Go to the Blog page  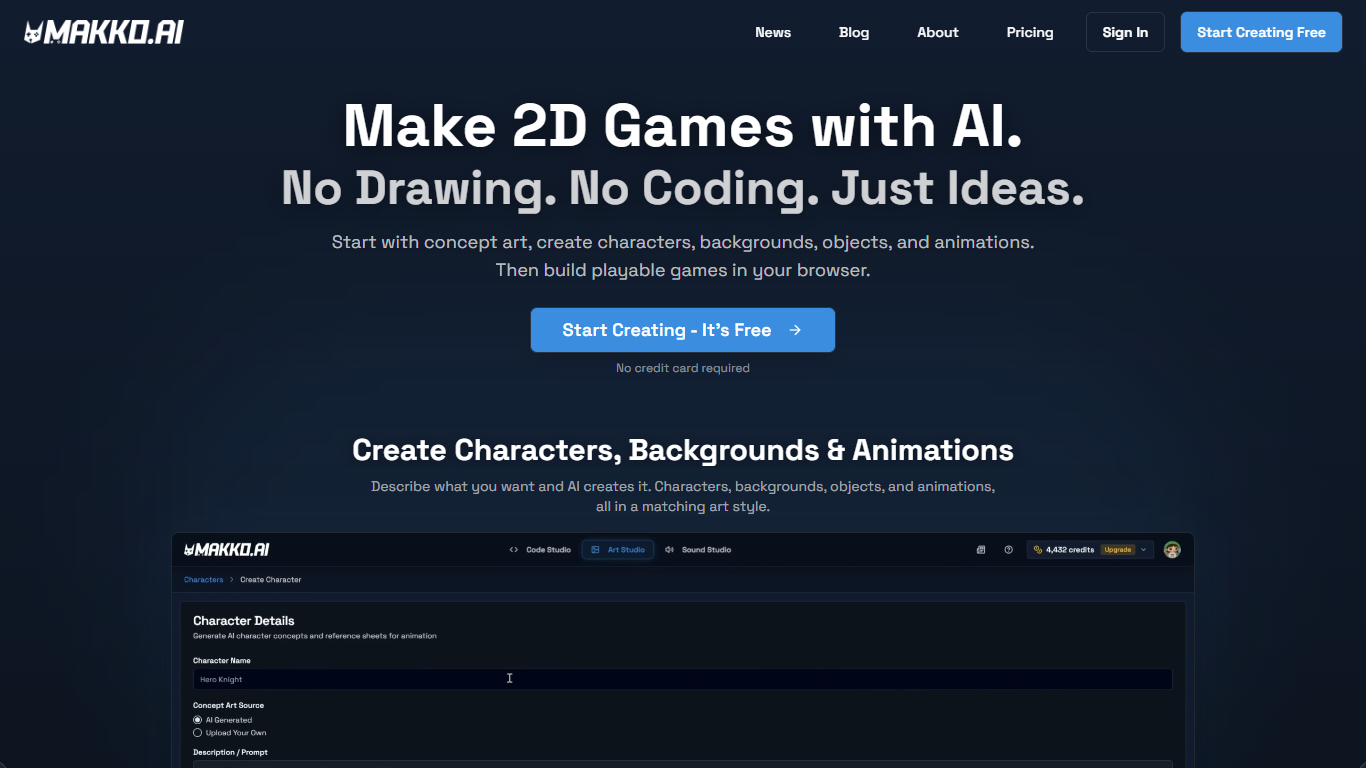(854, 32)
